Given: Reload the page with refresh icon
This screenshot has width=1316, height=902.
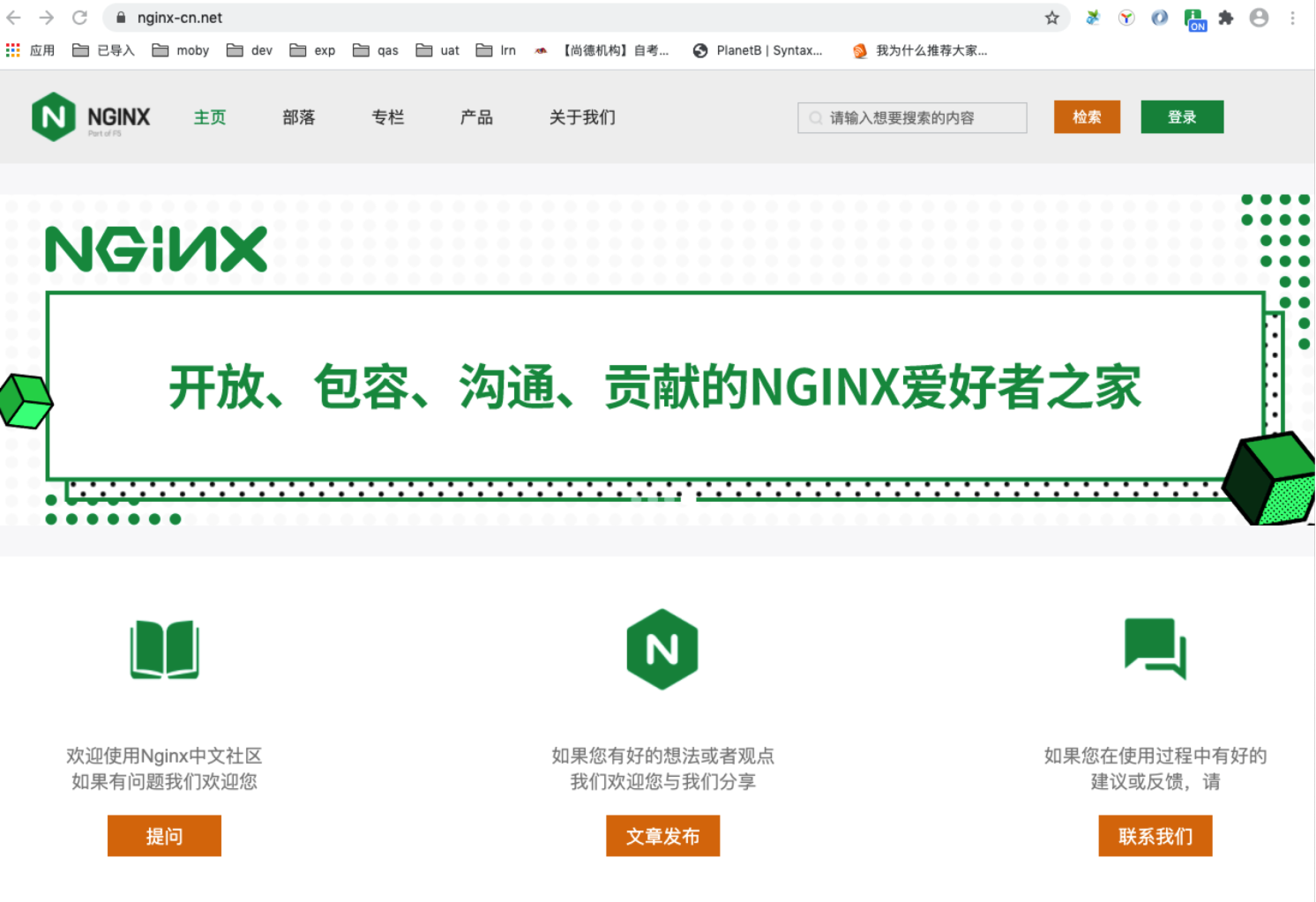Looking at the screenshot, I should point(79,18).
